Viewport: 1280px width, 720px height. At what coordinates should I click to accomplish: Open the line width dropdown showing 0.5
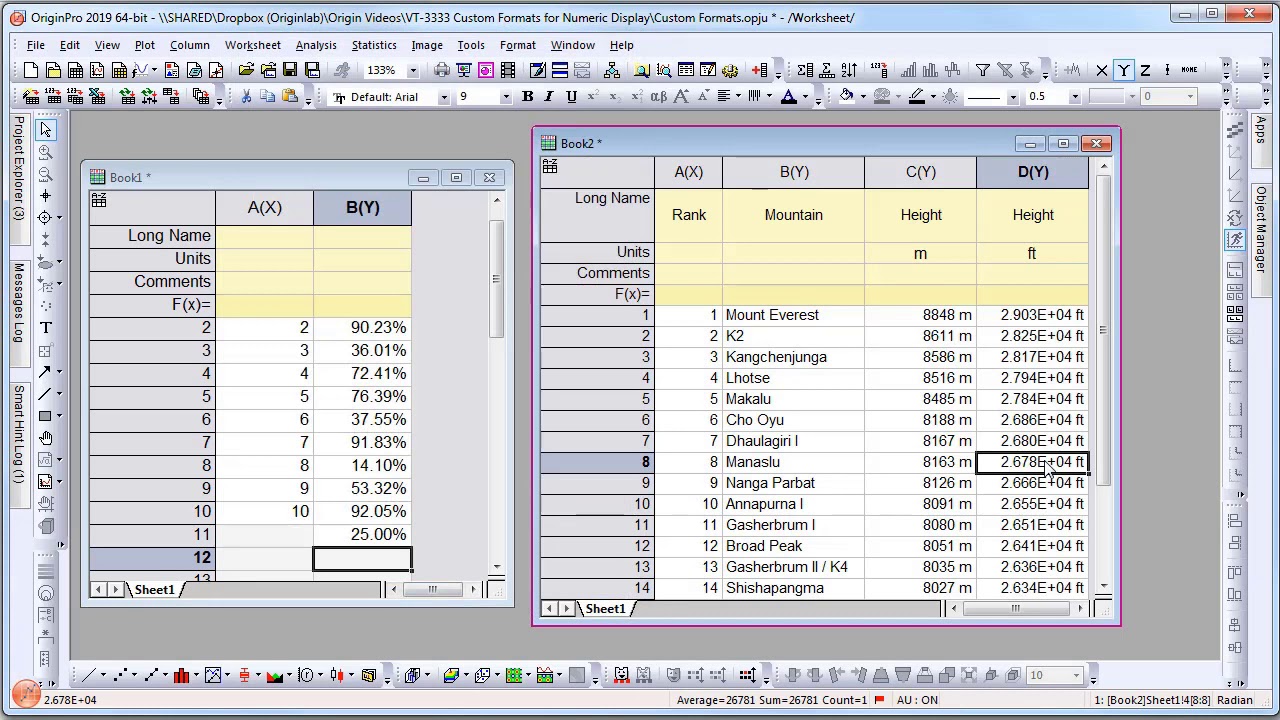tap(1074, 97)
